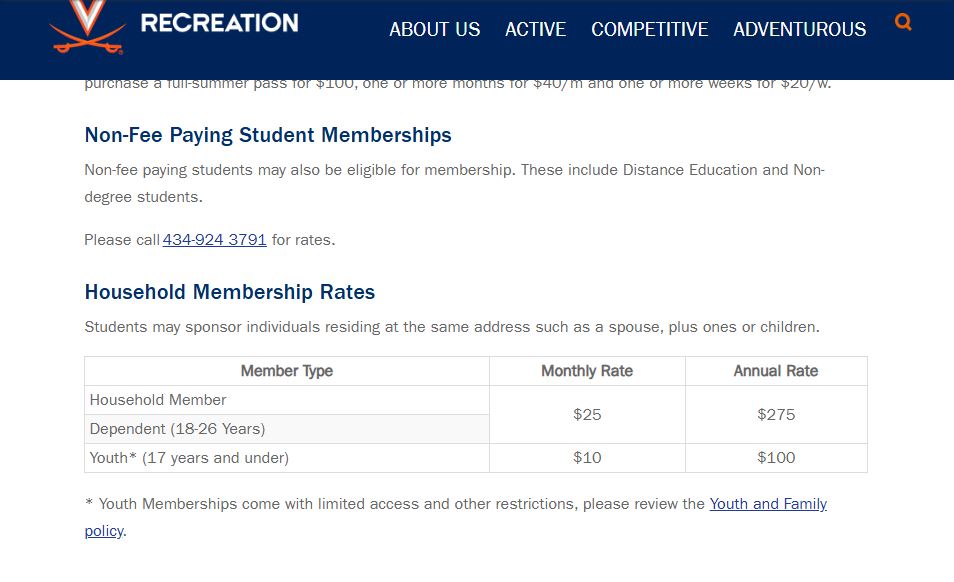Image resolution: width=954 pixels, height=582 pixels.
Task: Open the ACTIVE menu
Action: 535,29
